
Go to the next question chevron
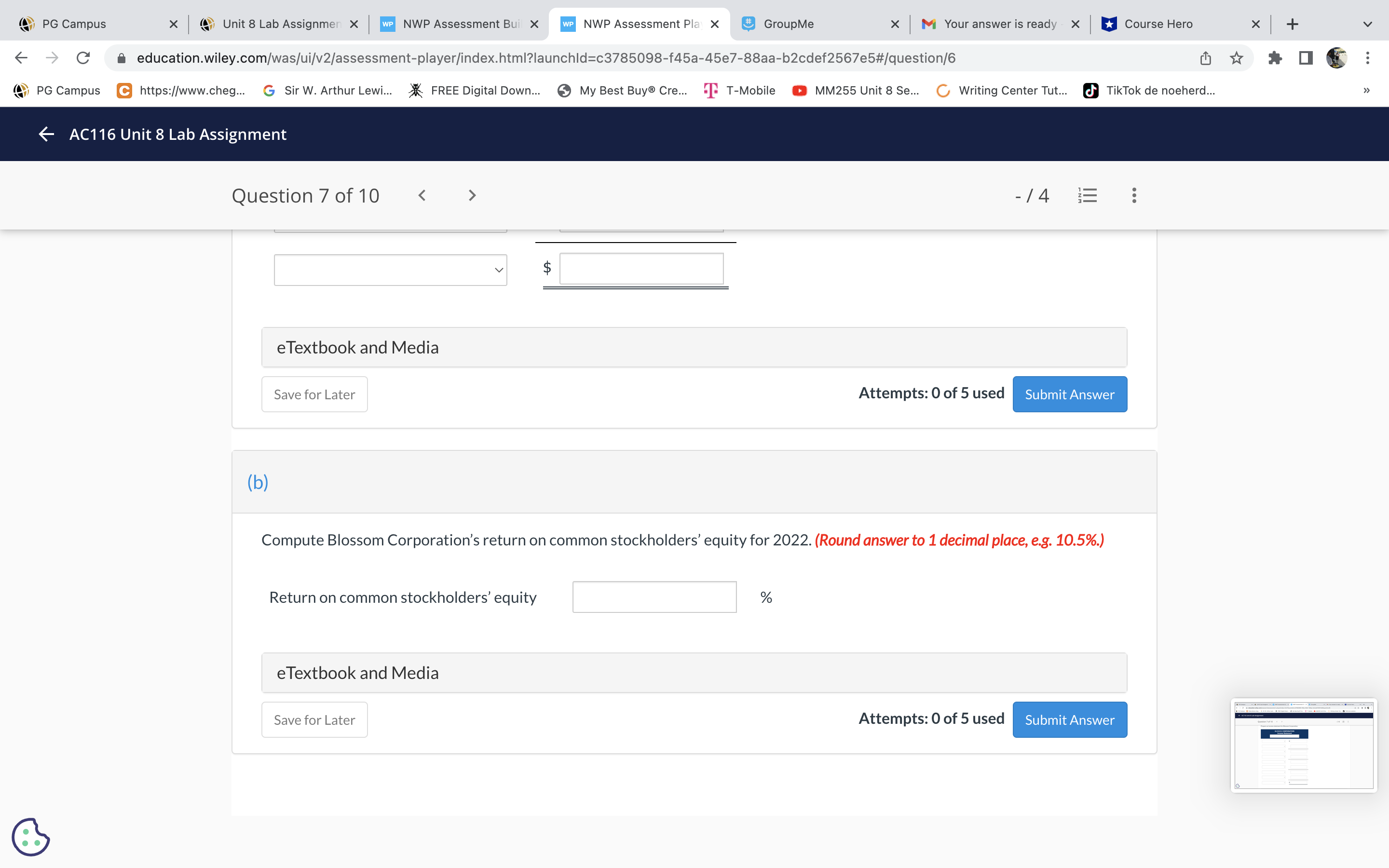(x=472, y=196)
